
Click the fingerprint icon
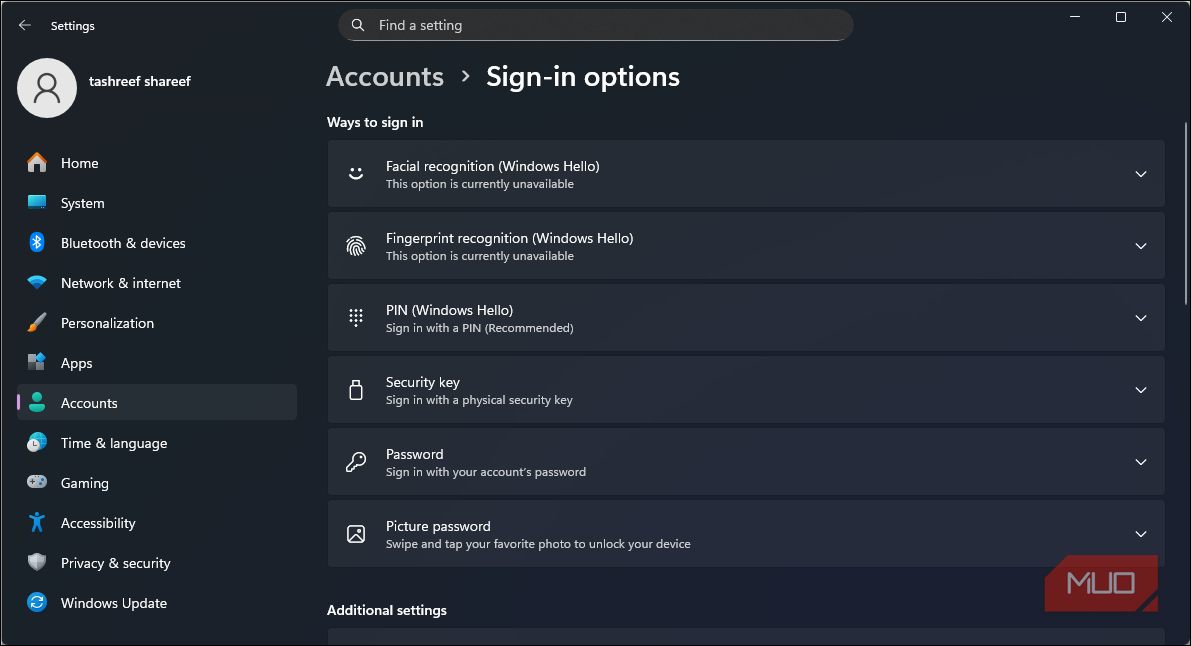pyautogui.click(x=355, y=246)
